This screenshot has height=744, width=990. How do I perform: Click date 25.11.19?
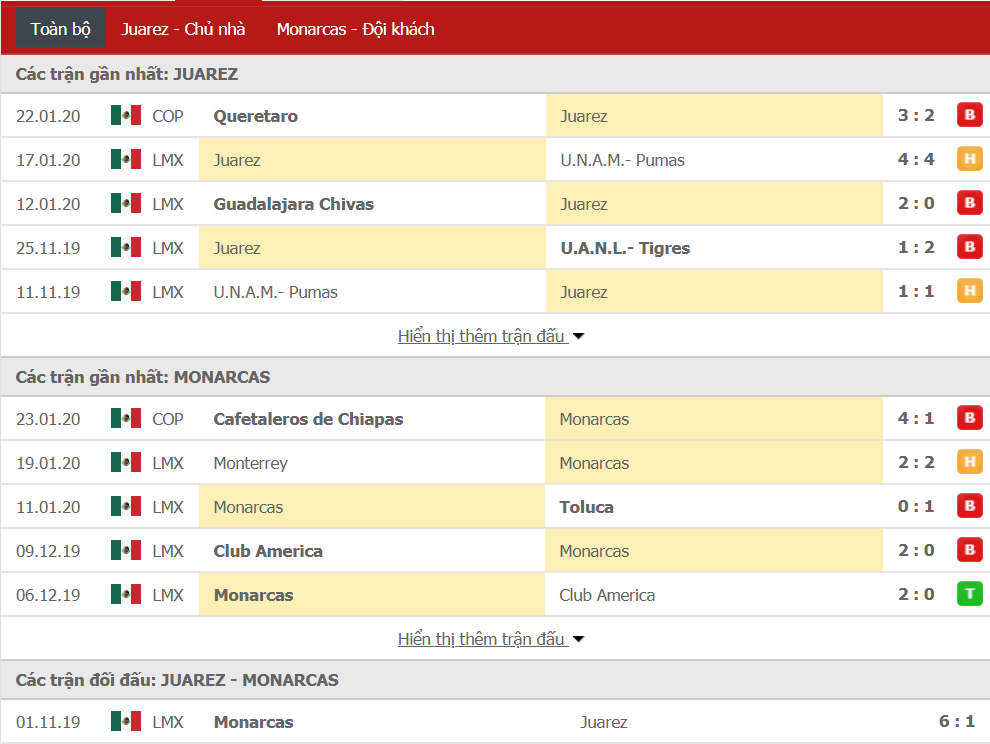(x=48, y=248)
